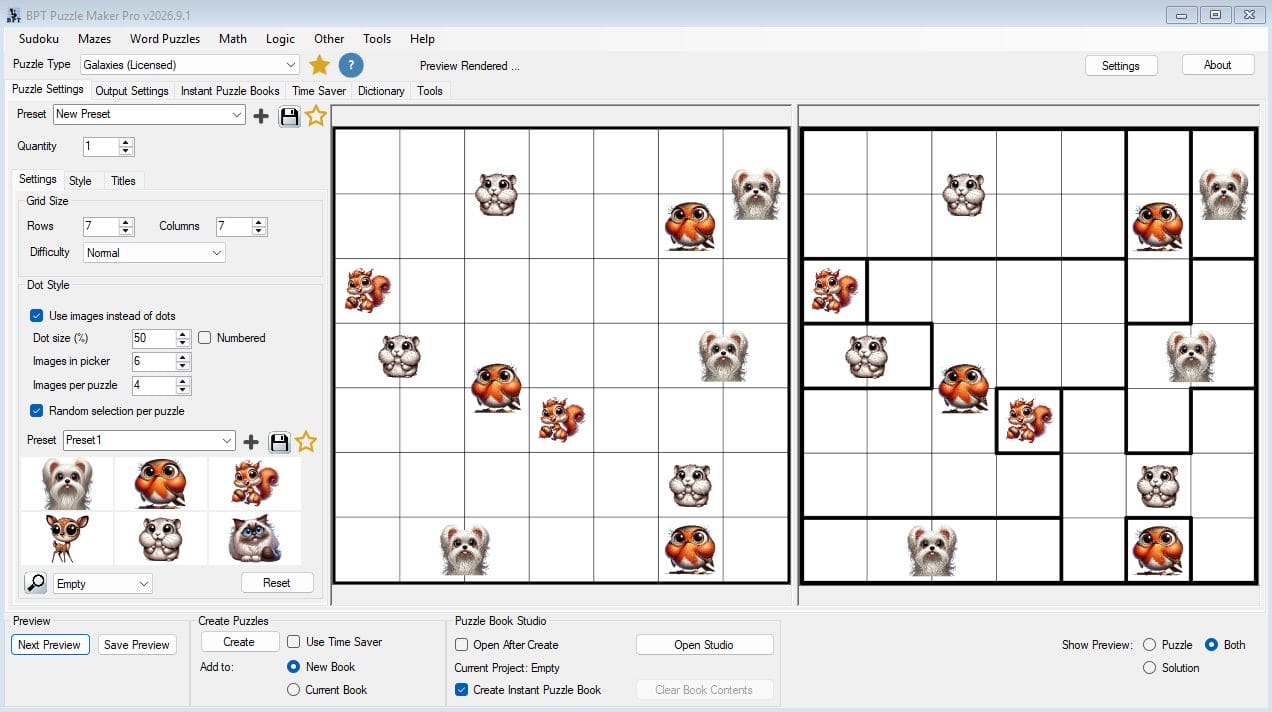Select the squirrel picker image
This screenshot has height=712, width=1272.
pyautogui.click(x=255, y=484)
